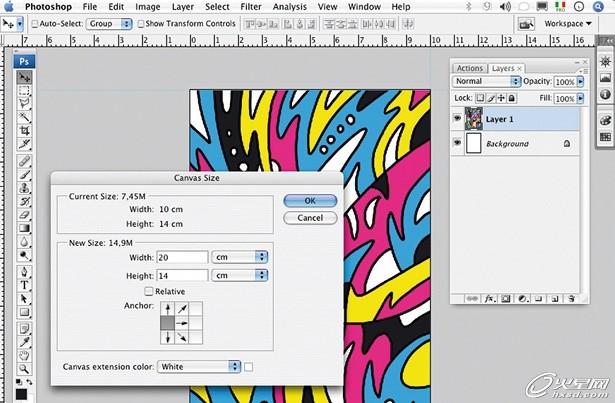Click Cancel in Canvas Size dialog
The width and height of the screenshot is (615, 403).
pos(310,218)
